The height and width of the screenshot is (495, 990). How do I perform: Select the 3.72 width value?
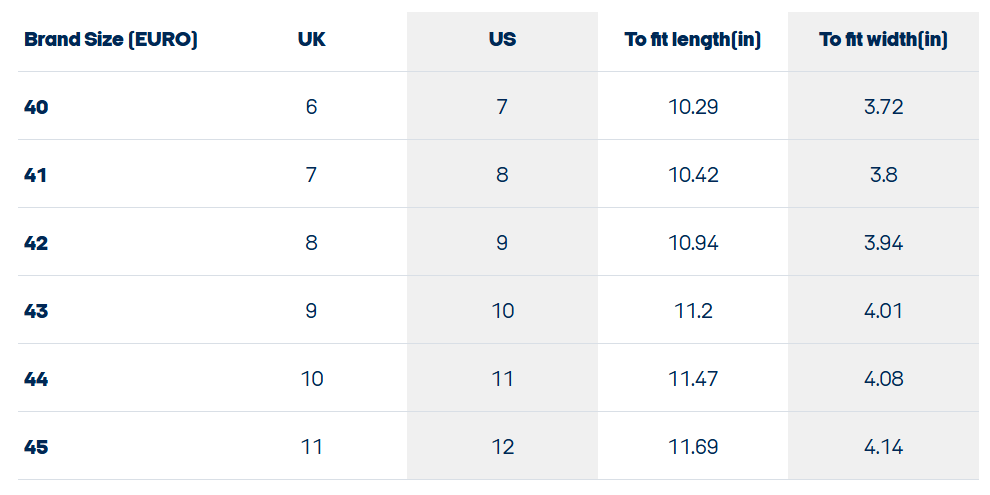point(883,107)
